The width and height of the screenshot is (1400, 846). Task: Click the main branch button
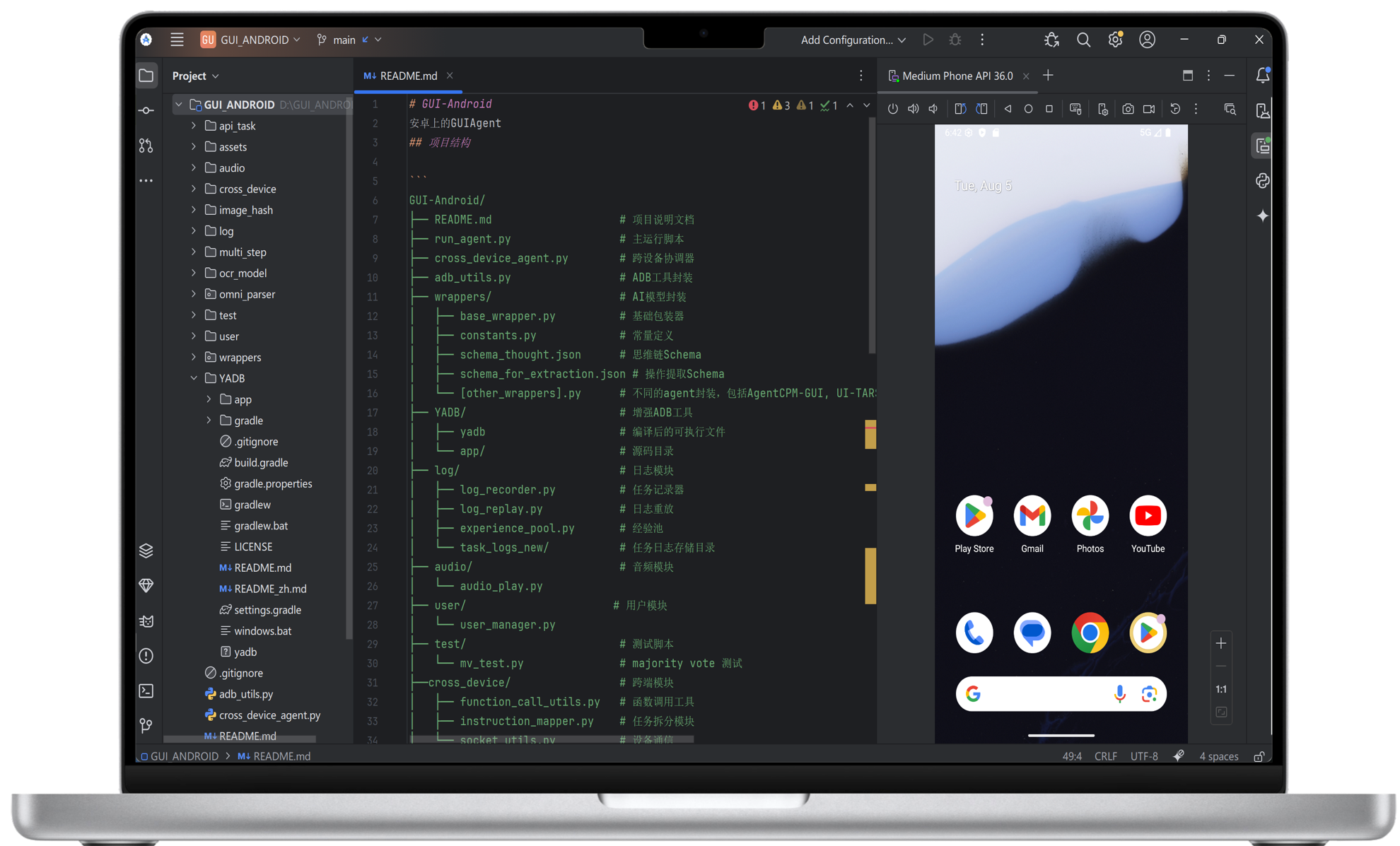(344, 40)
